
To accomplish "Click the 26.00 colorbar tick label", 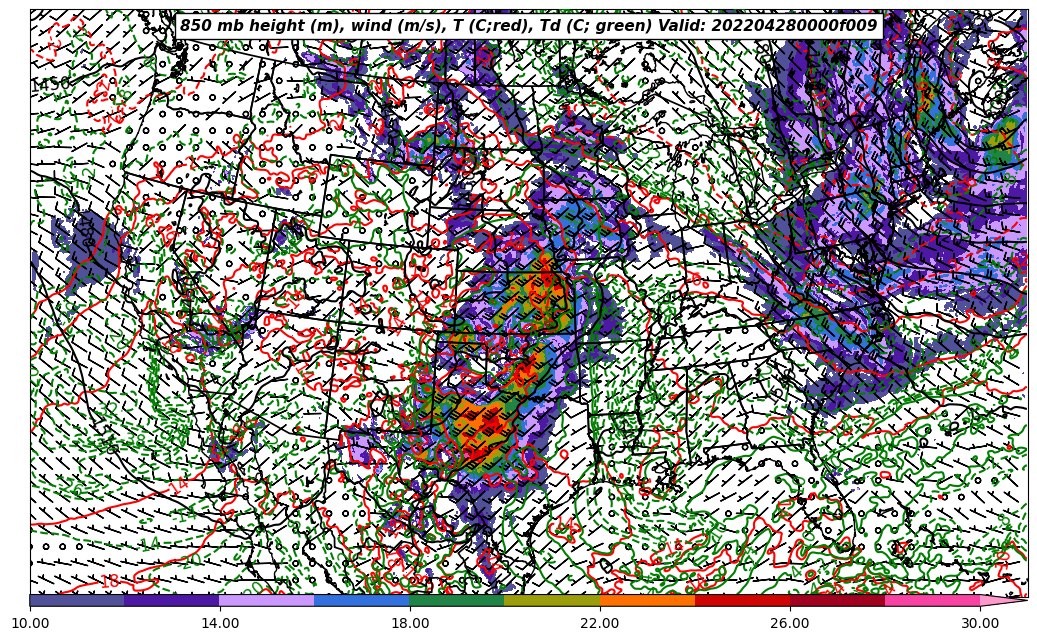I will pyautogui.click(x=790, y=623).
